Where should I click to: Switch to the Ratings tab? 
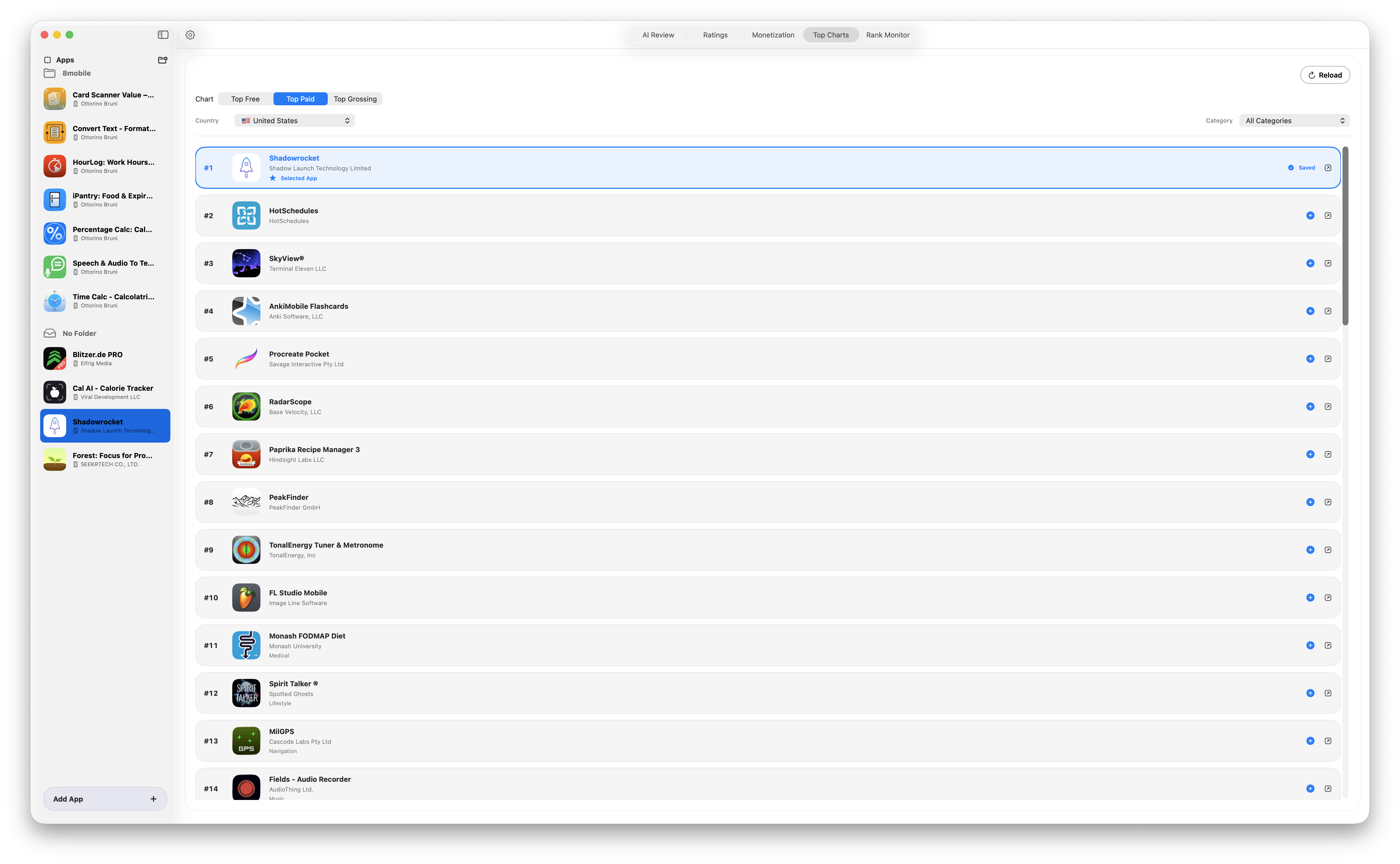pos(715,35)
